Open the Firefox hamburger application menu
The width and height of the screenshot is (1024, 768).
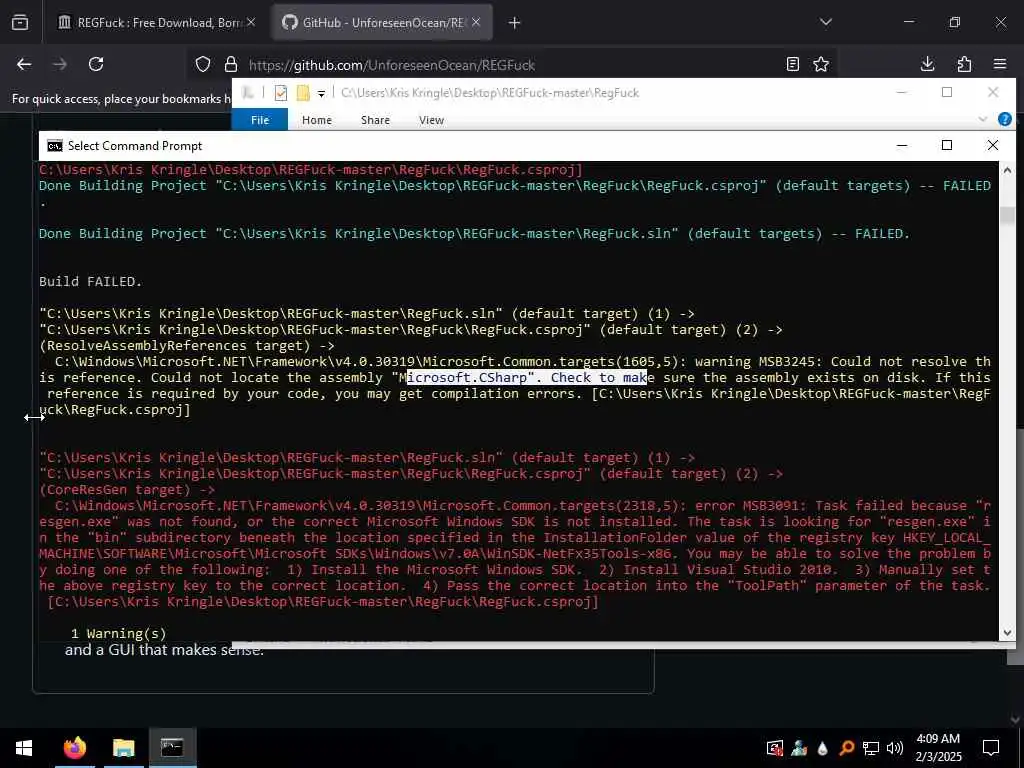pyautogui.click(x=1000, y=64)
